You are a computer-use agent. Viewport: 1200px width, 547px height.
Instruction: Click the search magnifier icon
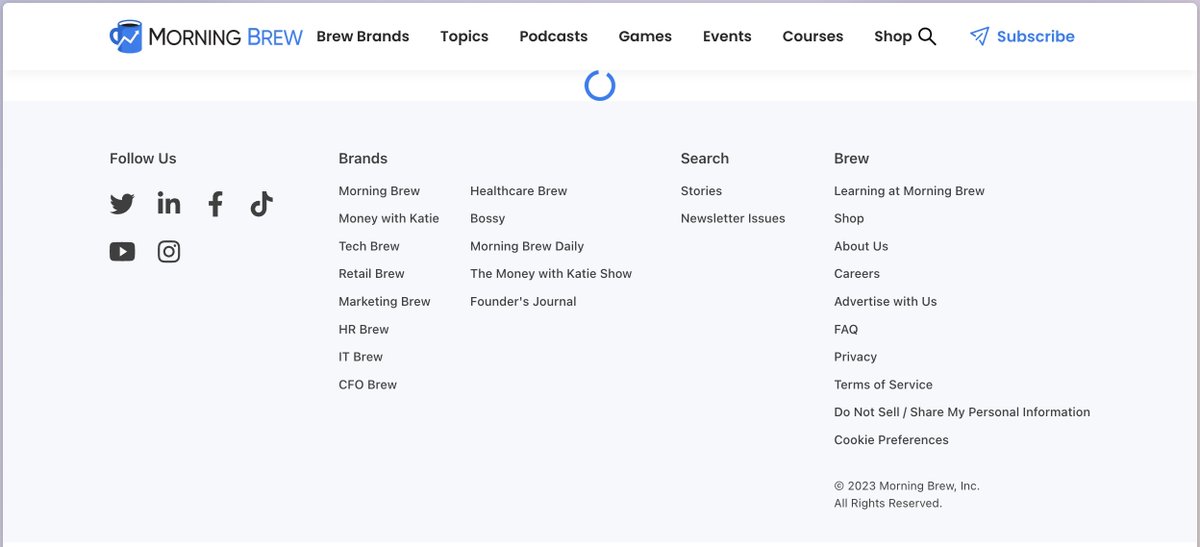coord(927,36)
